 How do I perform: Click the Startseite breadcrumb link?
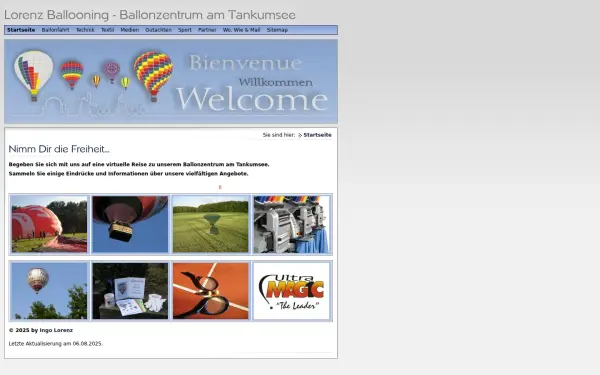(x=318, y=135)
